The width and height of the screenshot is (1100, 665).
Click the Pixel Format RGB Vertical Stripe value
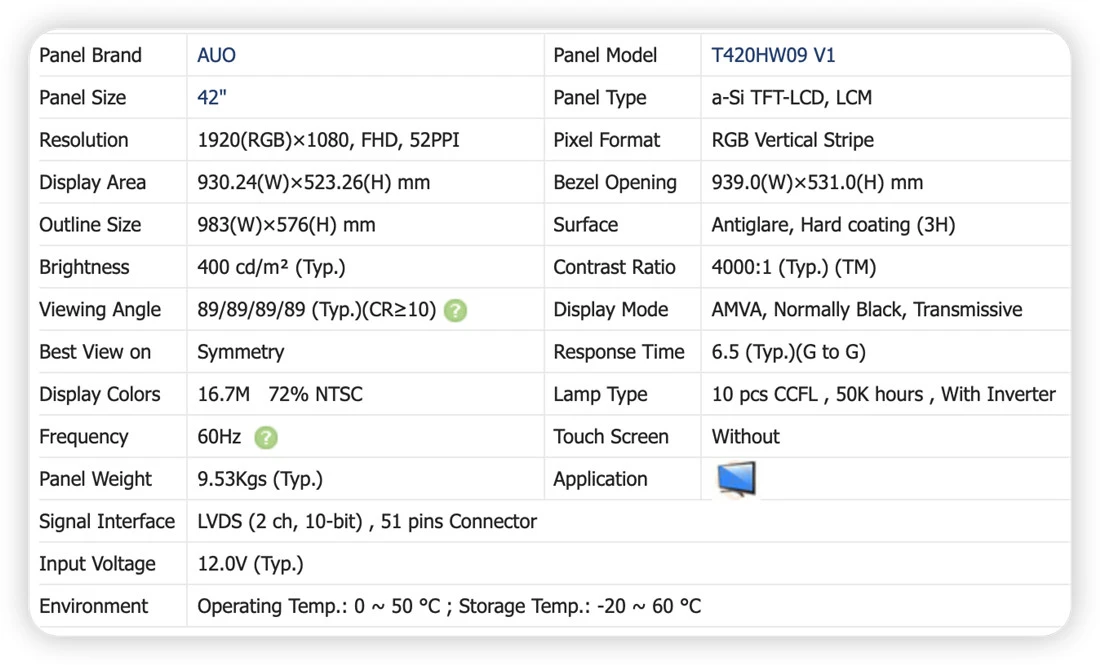793,140
